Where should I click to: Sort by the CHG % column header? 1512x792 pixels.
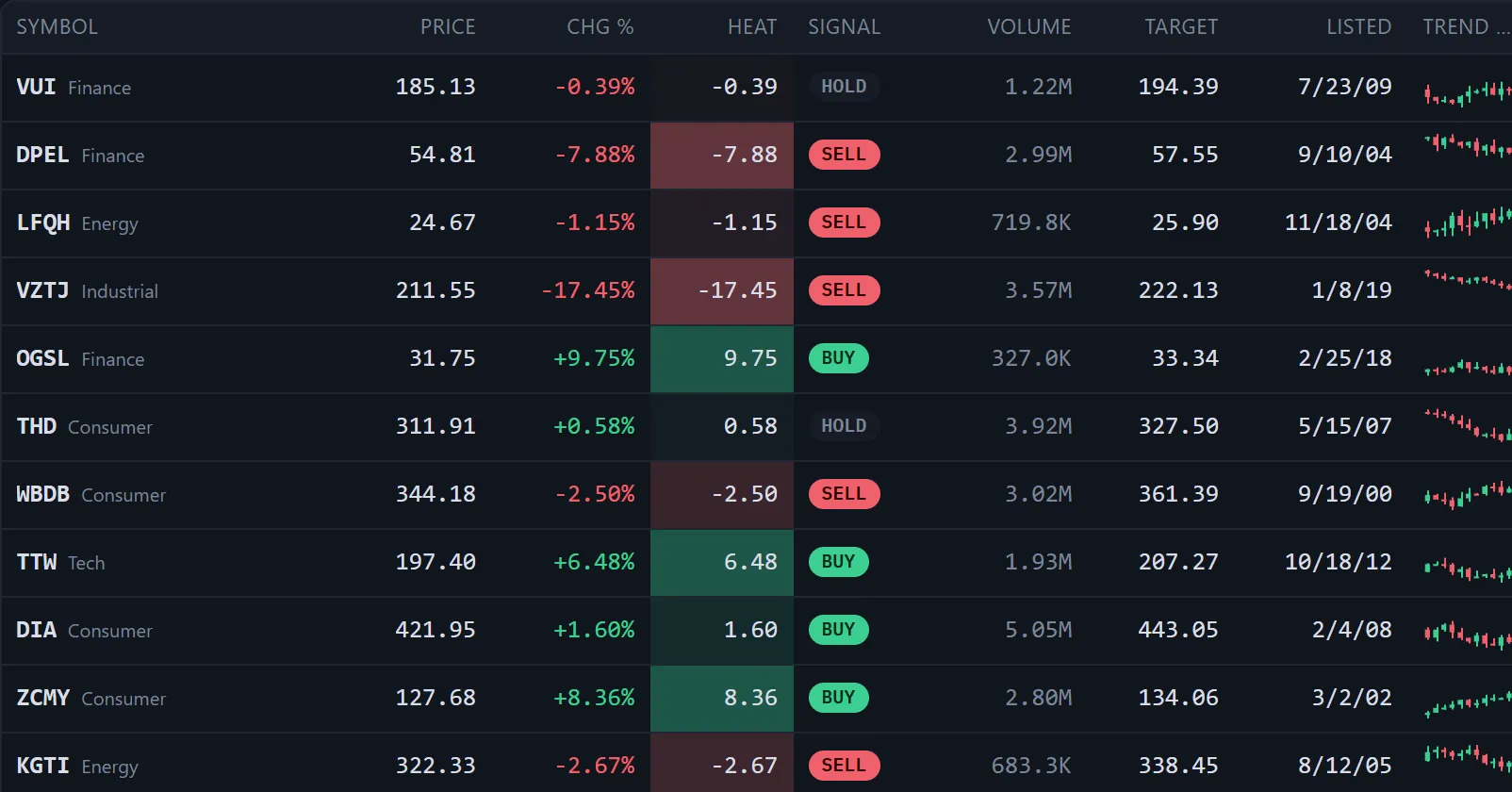pos(600,27)
